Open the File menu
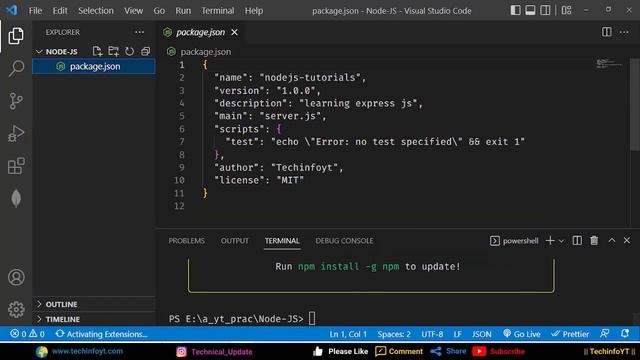 pos(35,11)
